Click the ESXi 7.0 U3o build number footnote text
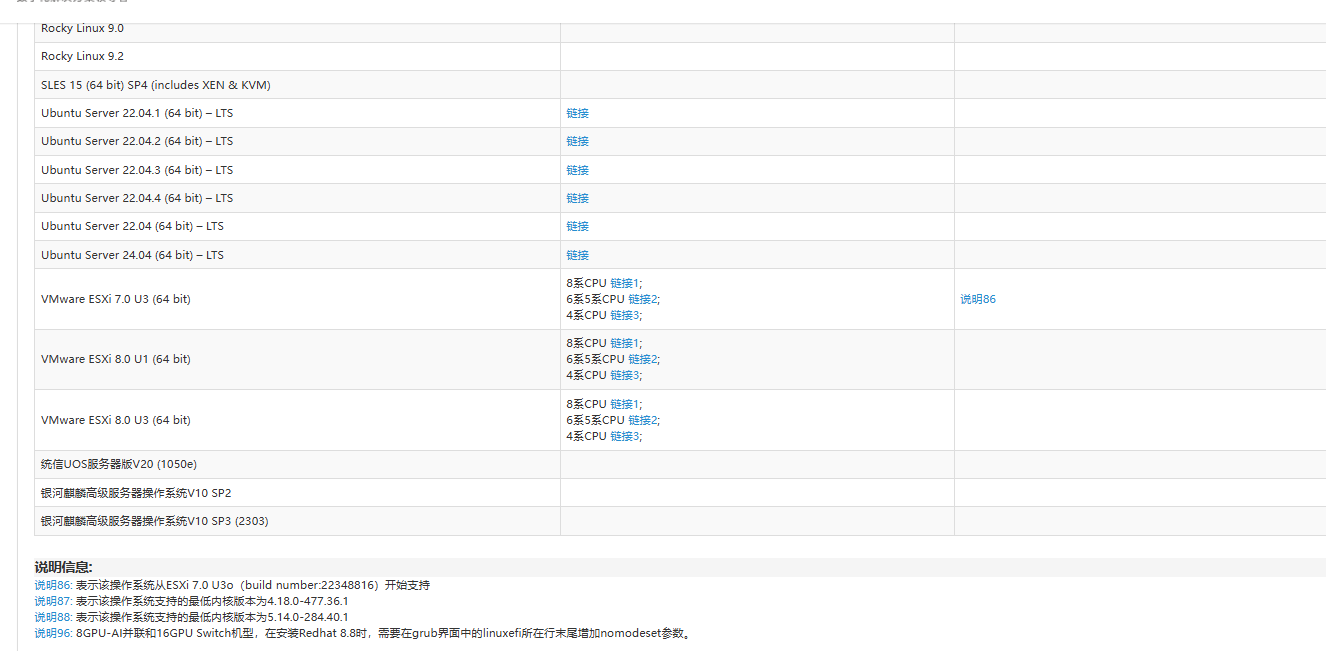Screen dimensions: 1326x651 [253, 585]
